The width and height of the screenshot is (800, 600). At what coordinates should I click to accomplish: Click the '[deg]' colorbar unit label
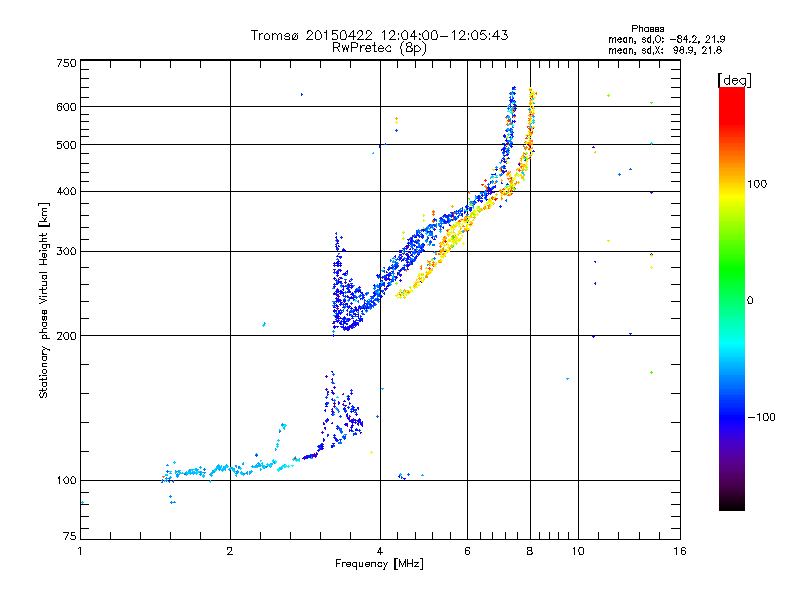coord(734,80)
